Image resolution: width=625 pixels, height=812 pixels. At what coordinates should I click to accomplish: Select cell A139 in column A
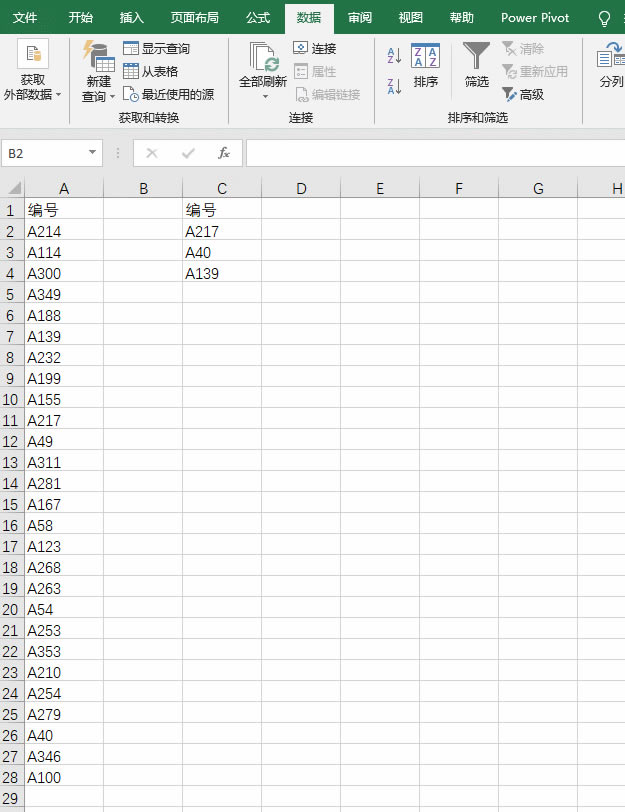[64, 337]
